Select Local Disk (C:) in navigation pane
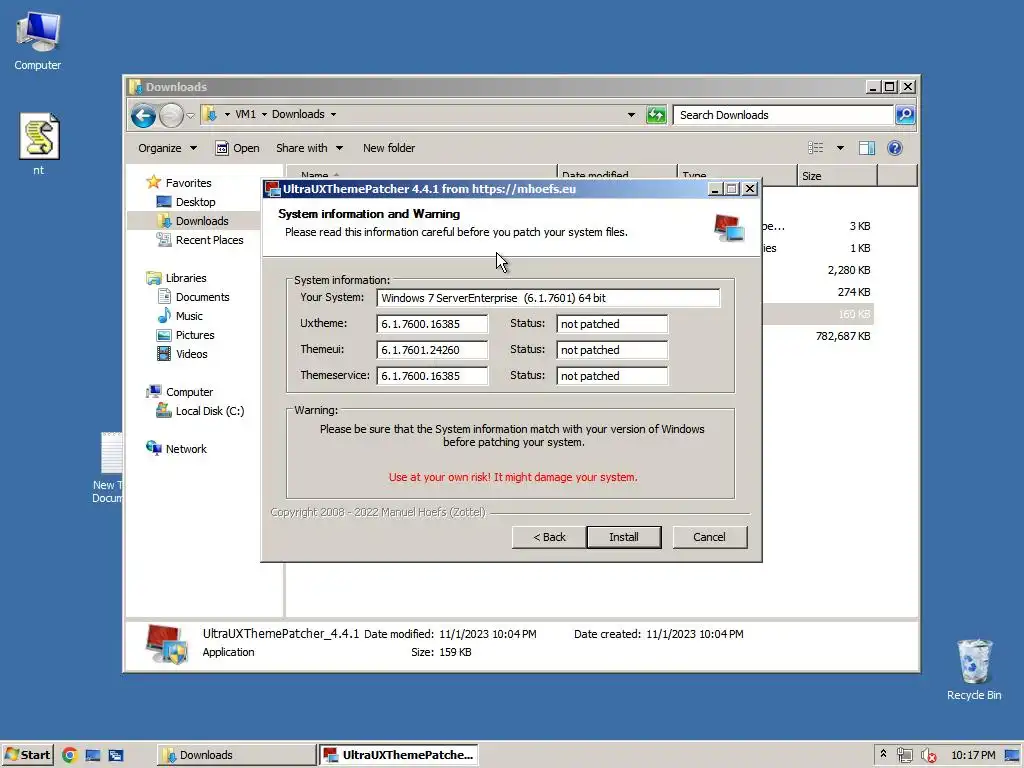Screen dimensions: 1024x768 pyautogui.click(x=210, y=411)
